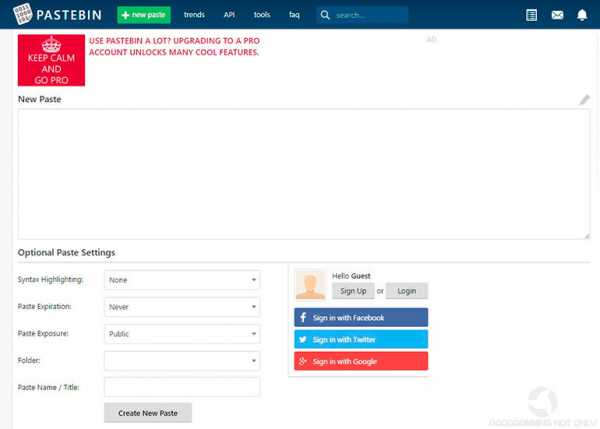600x429 pixels.
Task: Open the notifications bell icon
Action: click(x=582, y=15)
